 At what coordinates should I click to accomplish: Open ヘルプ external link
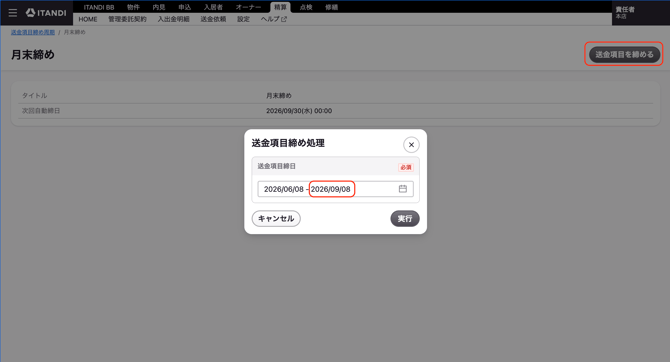pos(274,19)
